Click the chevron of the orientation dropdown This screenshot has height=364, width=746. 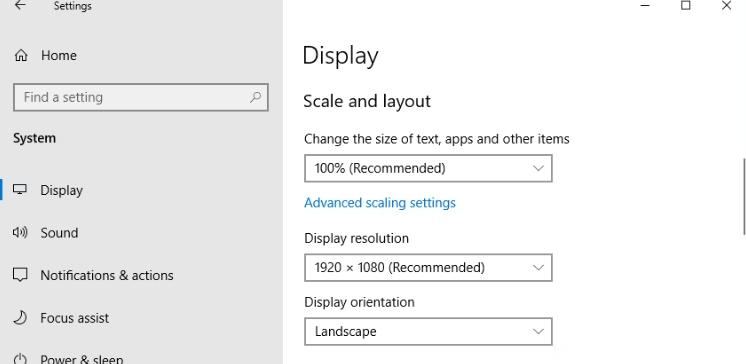pyautogui.click(x=538, y=331)
